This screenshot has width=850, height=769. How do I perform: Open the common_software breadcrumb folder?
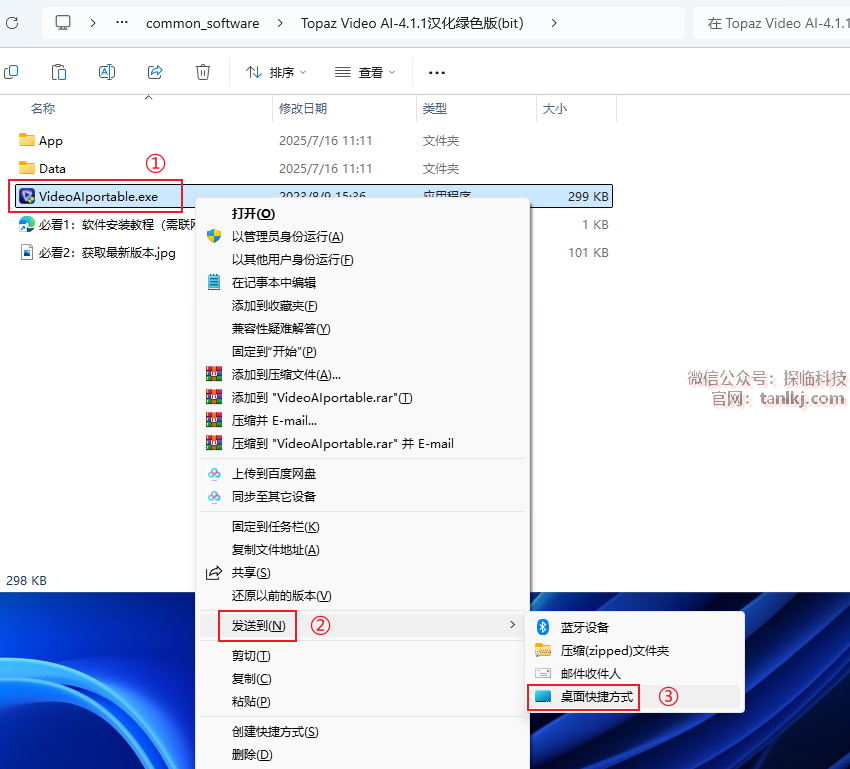[x=202, y=23]
